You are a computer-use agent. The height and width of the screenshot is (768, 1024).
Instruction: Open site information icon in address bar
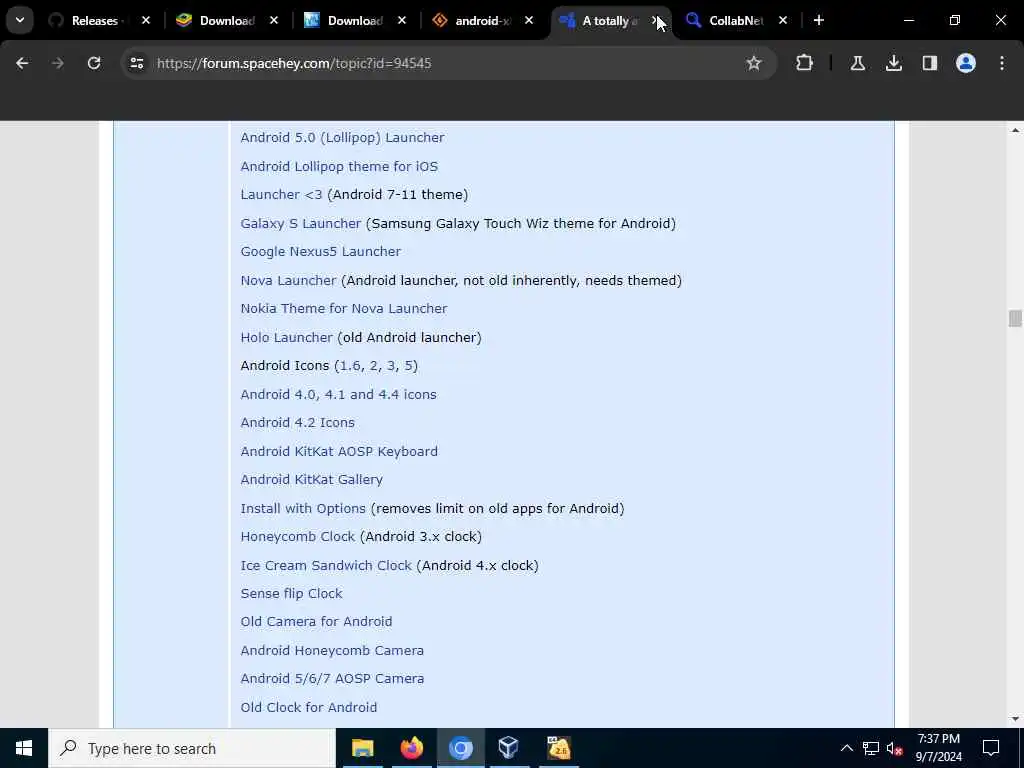[x=136, y=63]
